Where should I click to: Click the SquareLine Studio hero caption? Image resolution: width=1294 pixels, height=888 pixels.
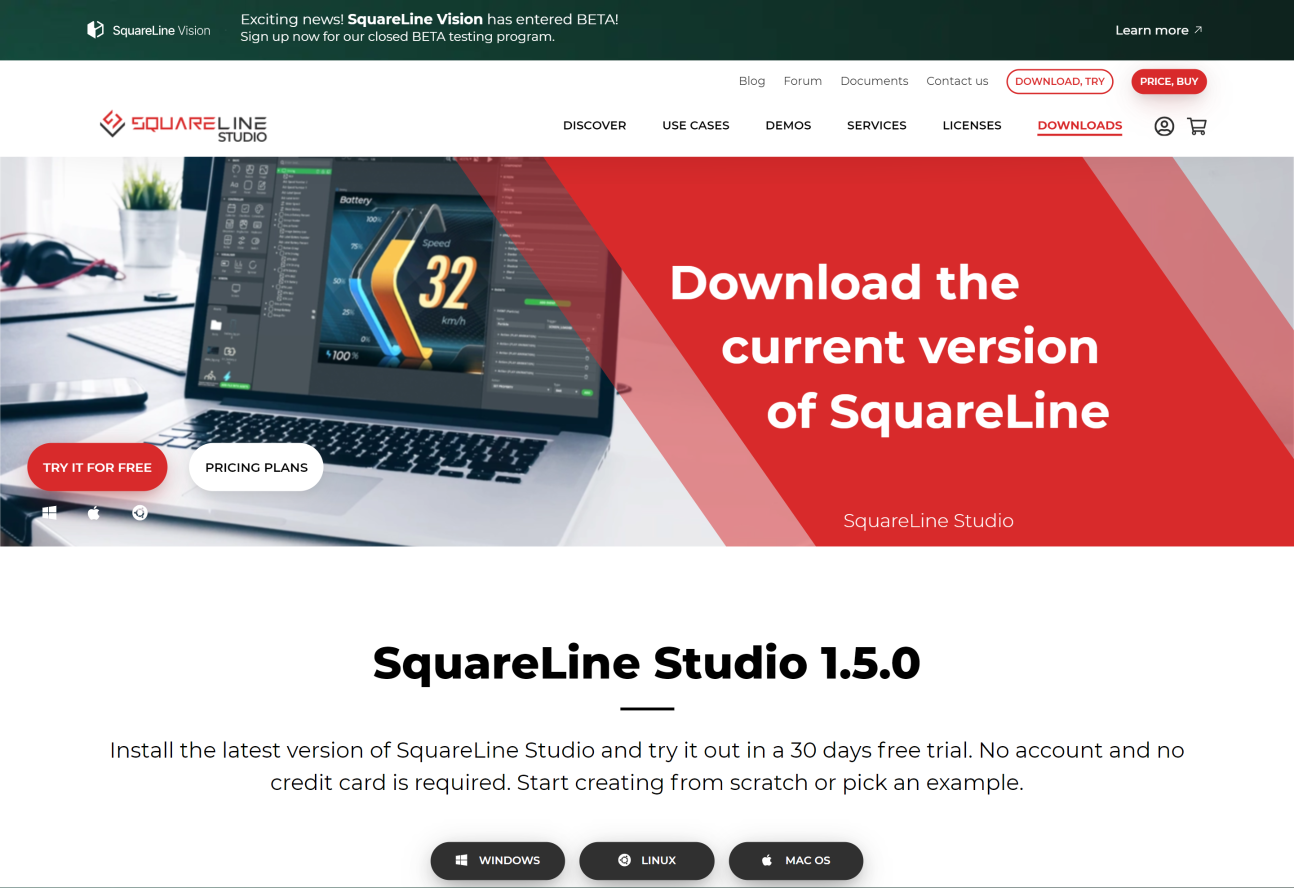tap(928, 520)
